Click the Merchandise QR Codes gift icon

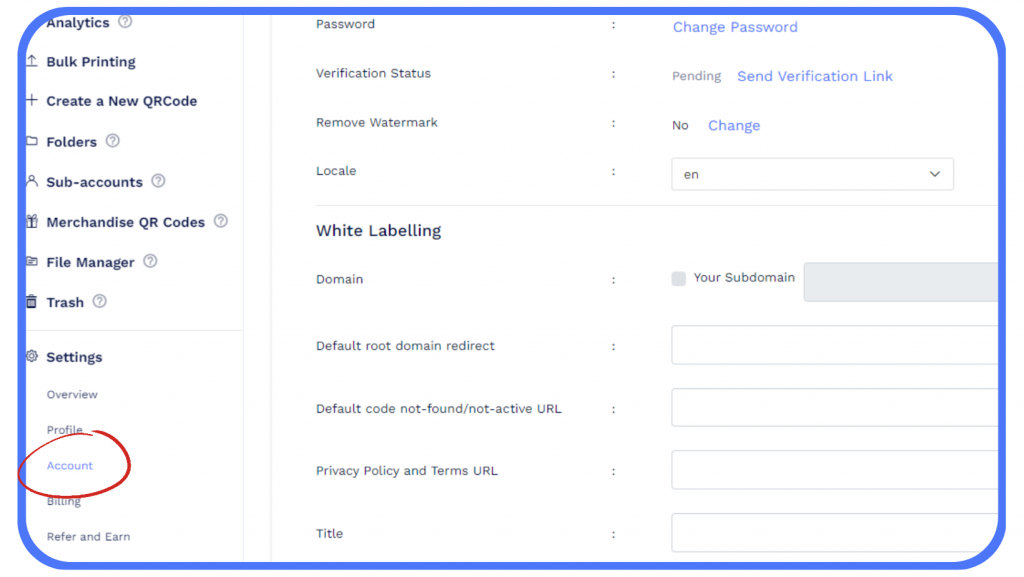31,221
